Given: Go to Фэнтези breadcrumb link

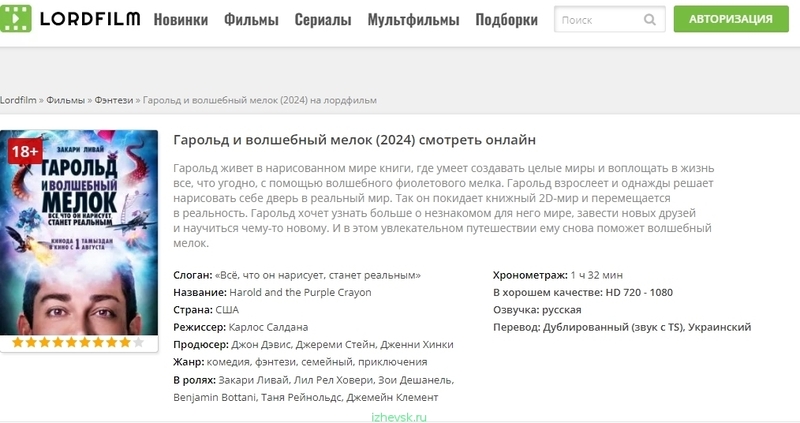Looking at the screenshot, I should [x=113, y=100].
